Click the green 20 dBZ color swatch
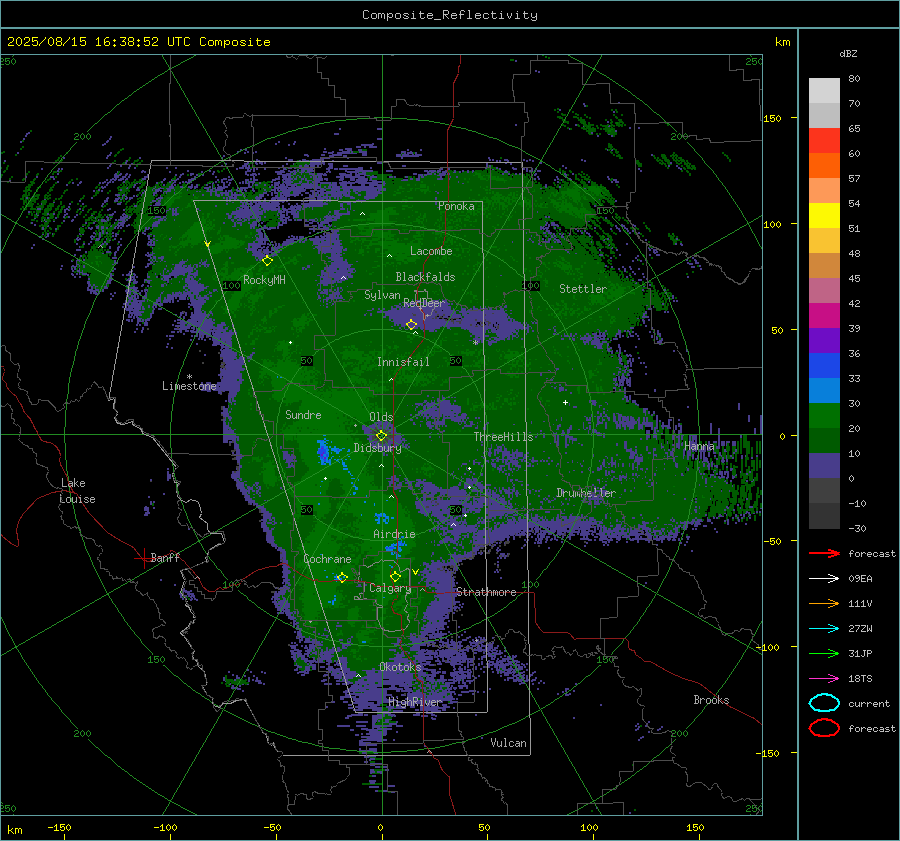Screen dimensions: 900x841 (824, 416)
